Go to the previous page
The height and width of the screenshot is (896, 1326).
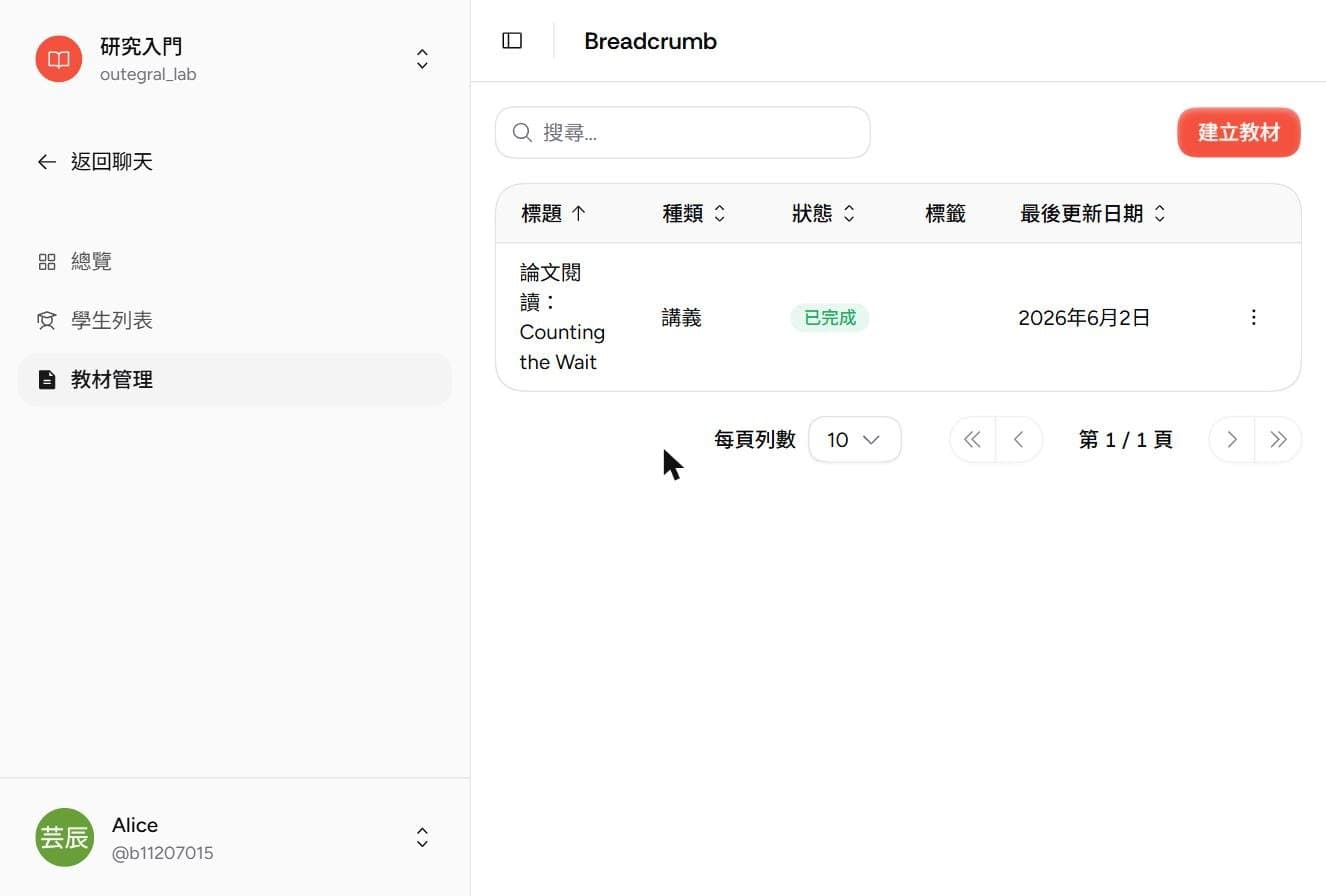[1019, 440]
